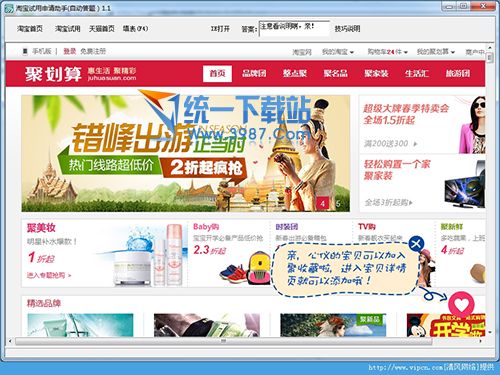Screen dimensions: 500x375
Task: Open the bags brand thumbnail in 精选品牌
Action: tap(207, 325)
